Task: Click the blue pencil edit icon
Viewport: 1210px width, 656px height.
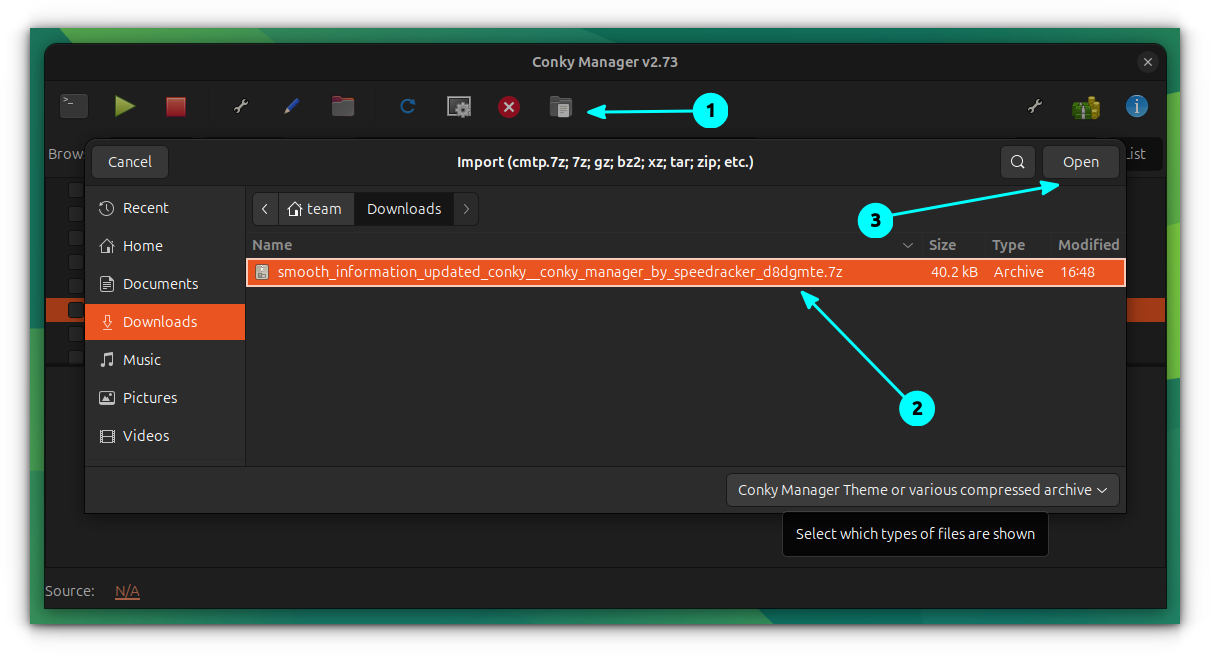Action: (292, 106)
